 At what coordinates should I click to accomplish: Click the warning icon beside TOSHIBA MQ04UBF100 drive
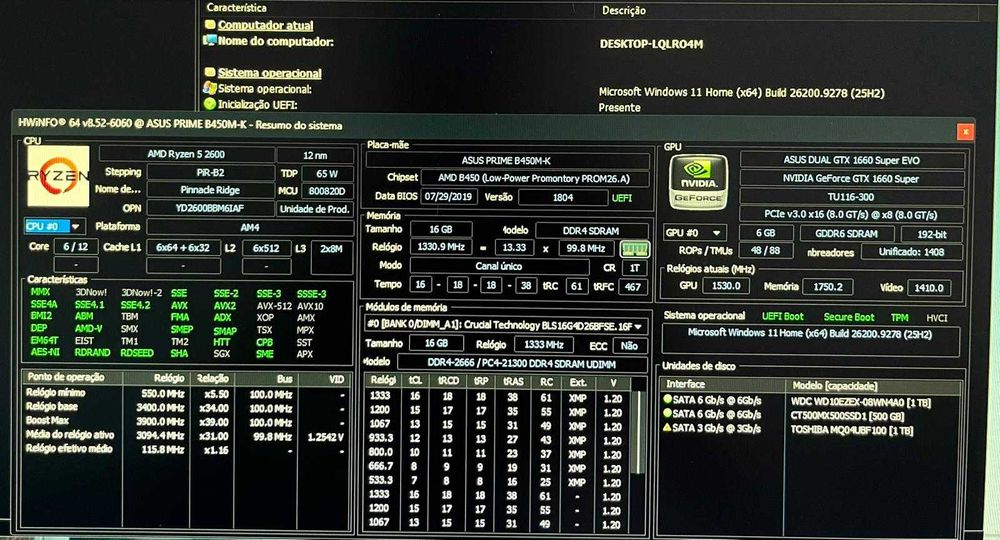point(668,428)
